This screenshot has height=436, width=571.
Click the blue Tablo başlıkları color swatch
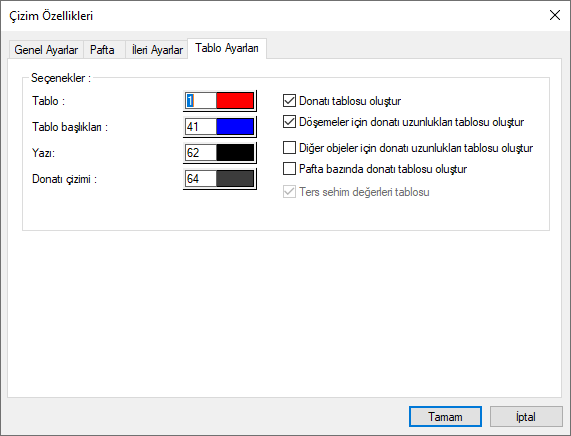235,127
